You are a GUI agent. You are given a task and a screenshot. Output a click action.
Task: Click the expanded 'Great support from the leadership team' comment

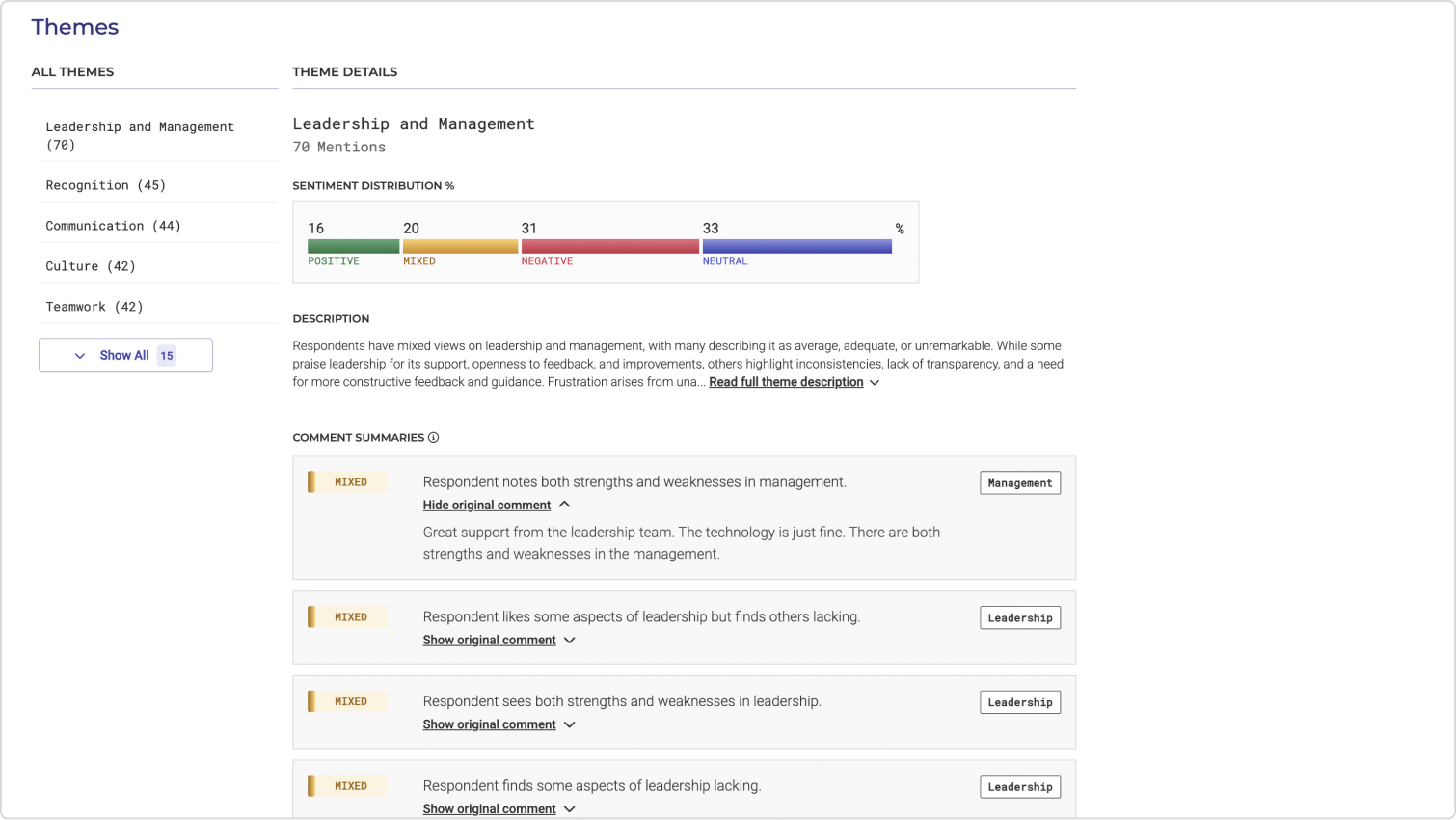[x=682, y=543]
